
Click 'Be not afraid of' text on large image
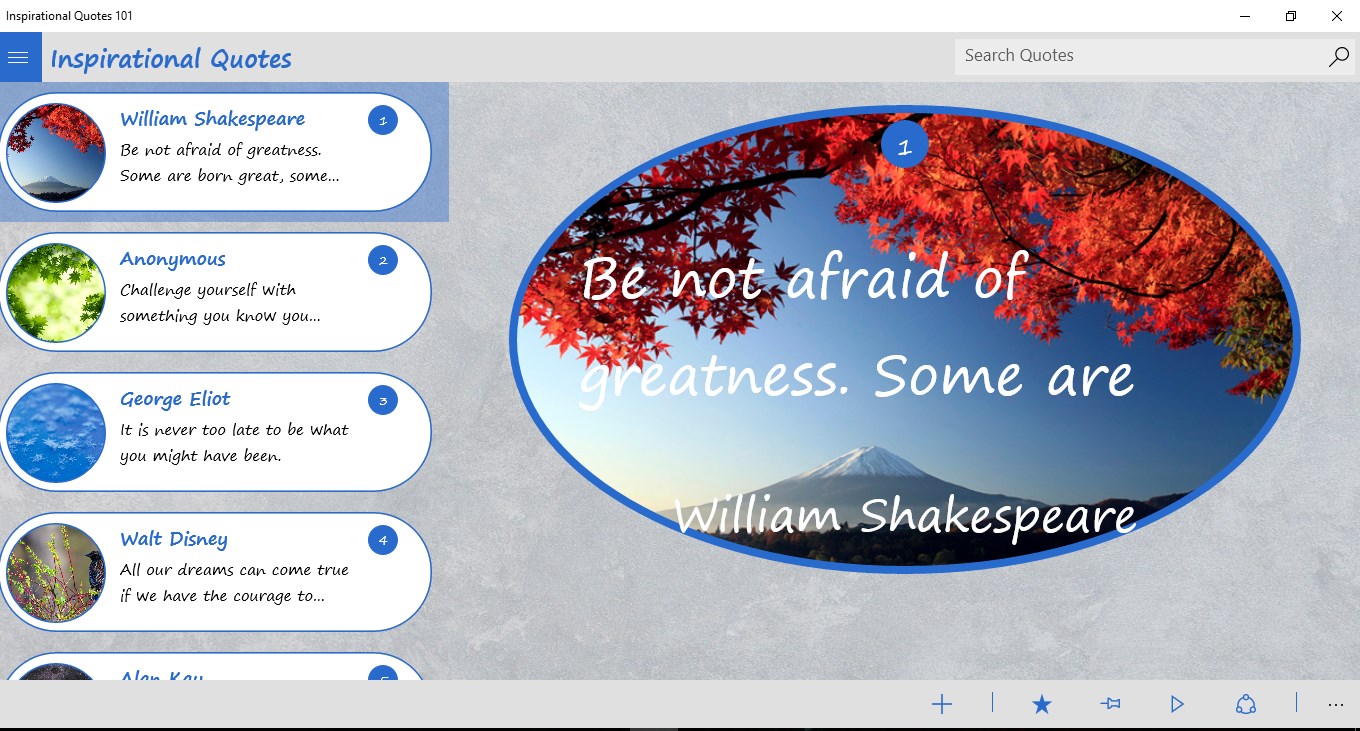[x=804, y=277]
